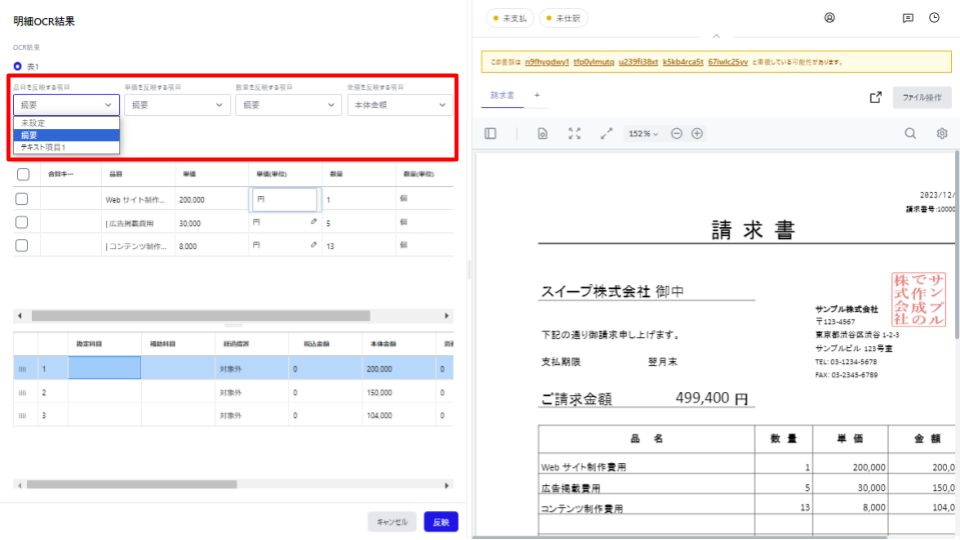Click the document viewer vertical scrollbar
This screenshot has width=960, height=540.
[957, 245]
